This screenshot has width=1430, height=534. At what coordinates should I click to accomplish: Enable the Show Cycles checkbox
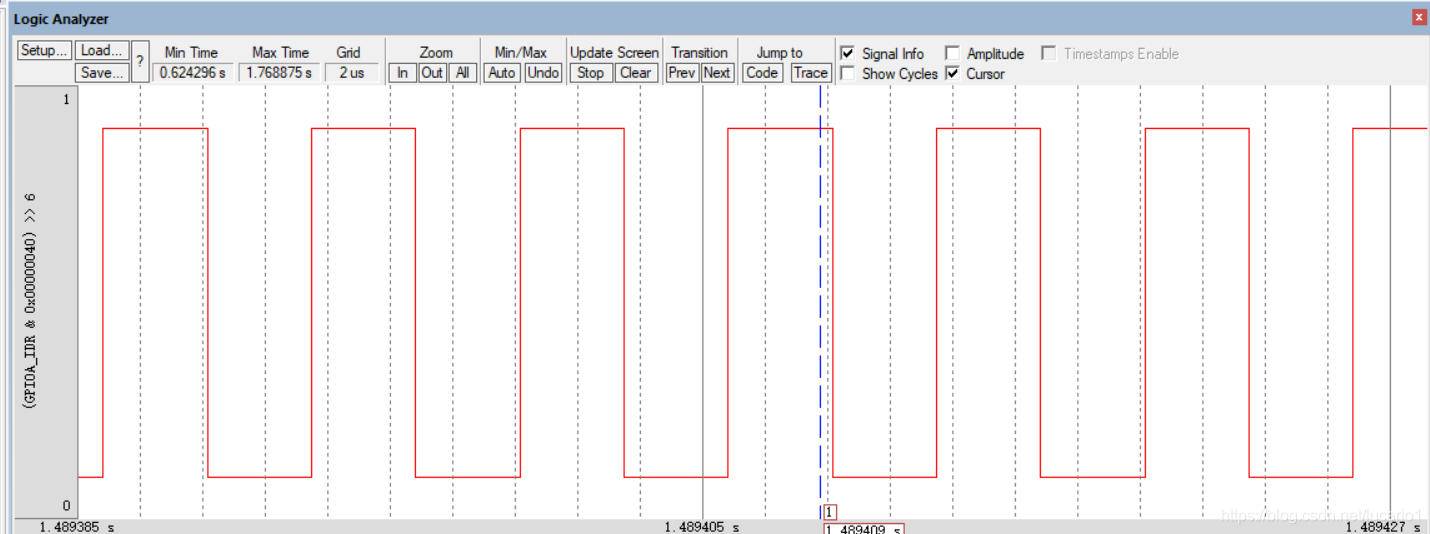coord(848,73)
